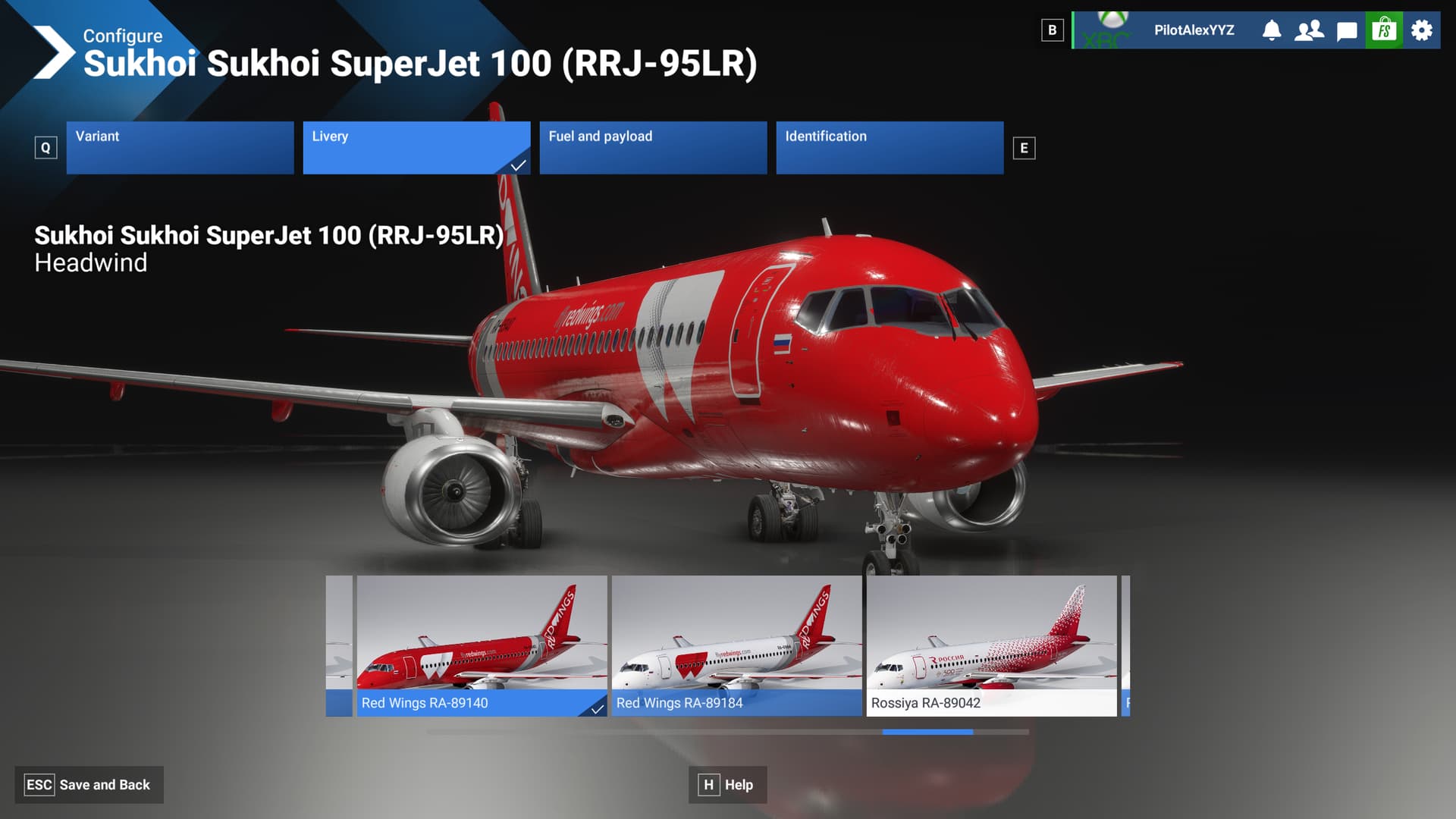Open the Identification tab
The height and width of the screenshot is (819, 1456).
click(890, 148)
